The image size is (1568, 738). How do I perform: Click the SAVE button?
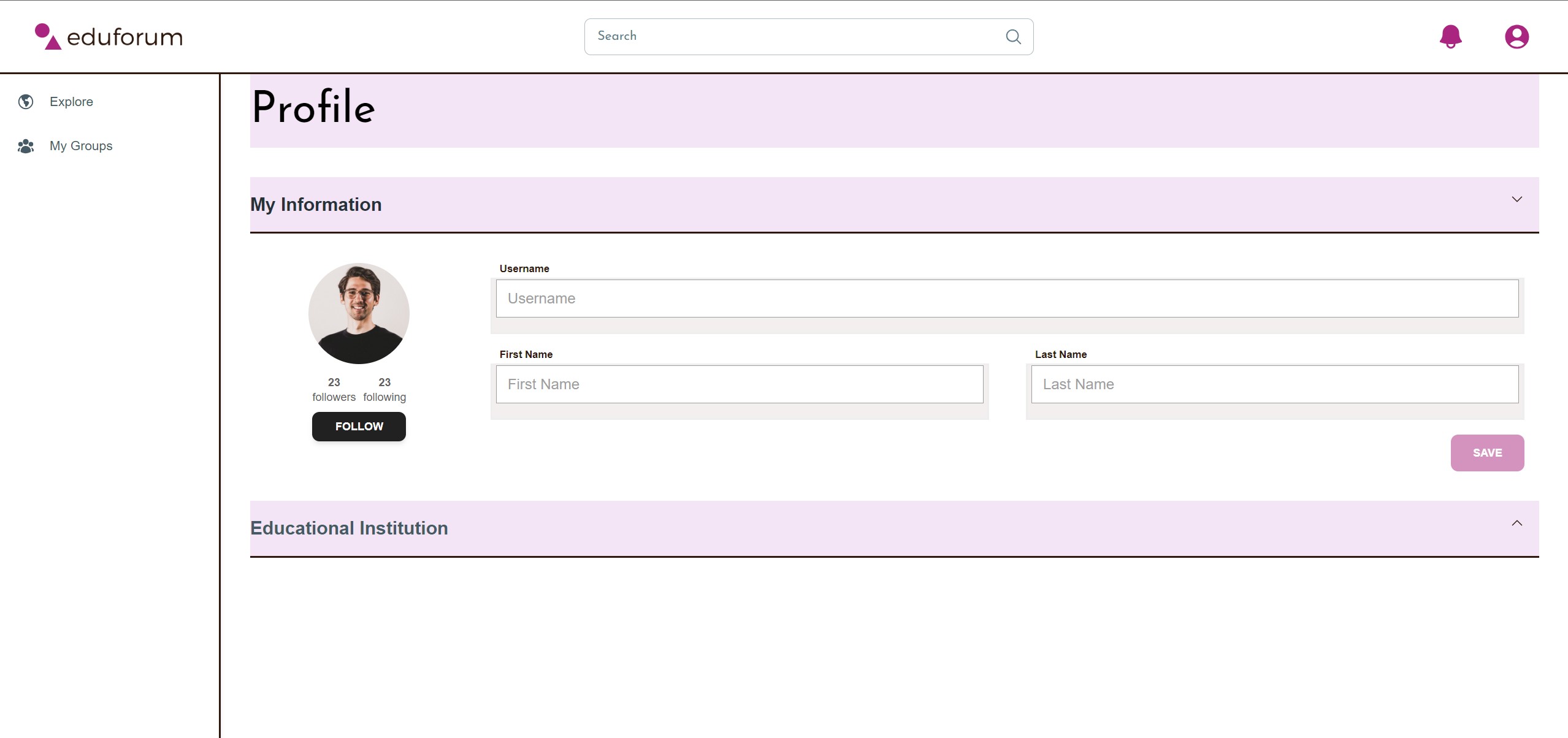(1487, 453)
